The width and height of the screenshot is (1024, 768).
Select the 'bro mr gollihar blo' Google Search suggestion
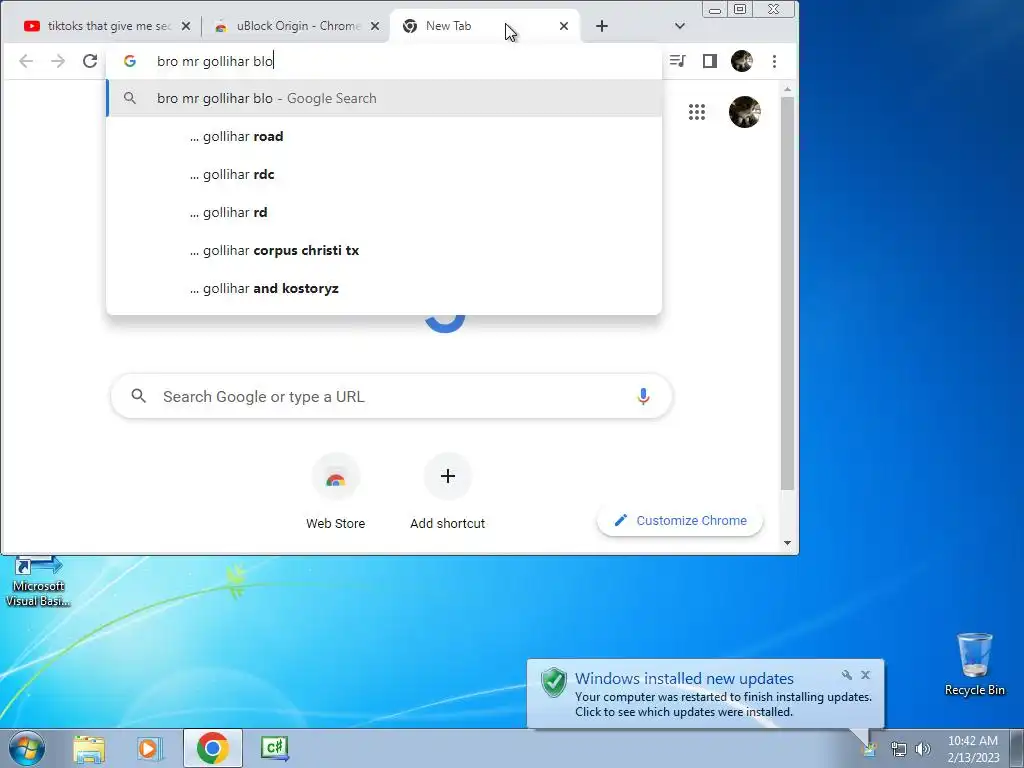[384, 99]
